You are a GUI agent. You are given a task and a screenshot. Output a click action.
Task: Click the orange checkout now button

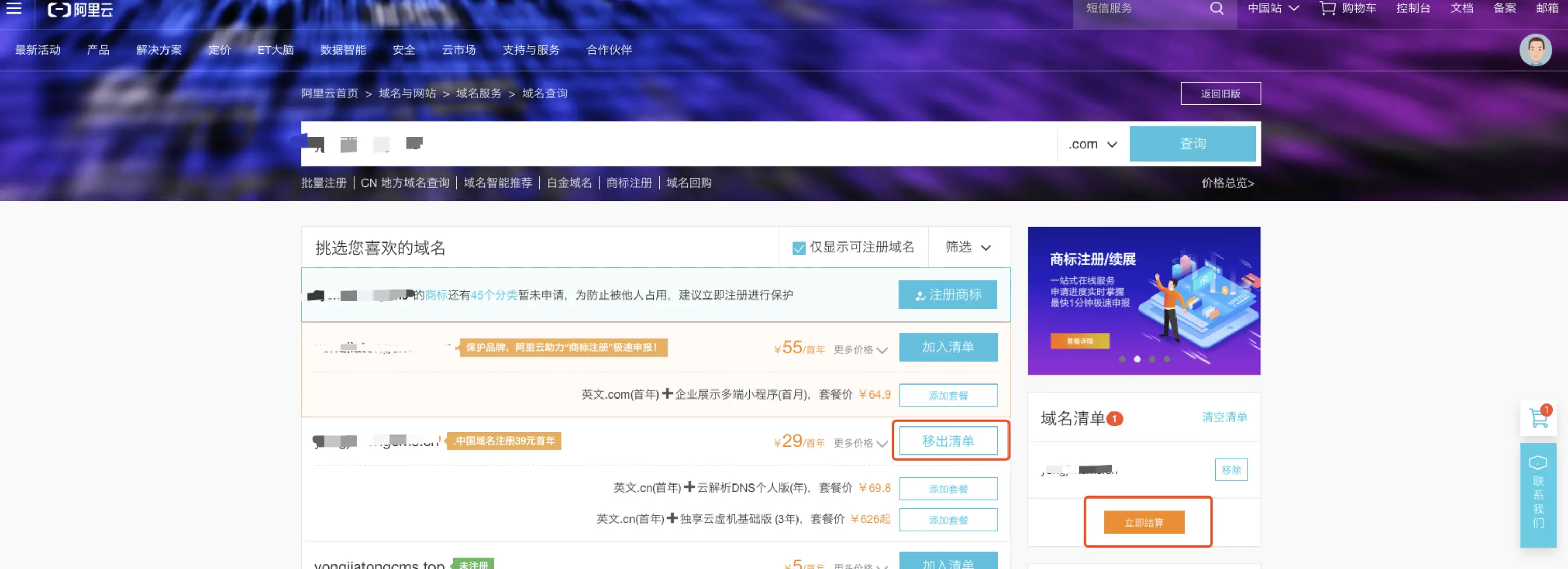click(x=1144, y=522)
